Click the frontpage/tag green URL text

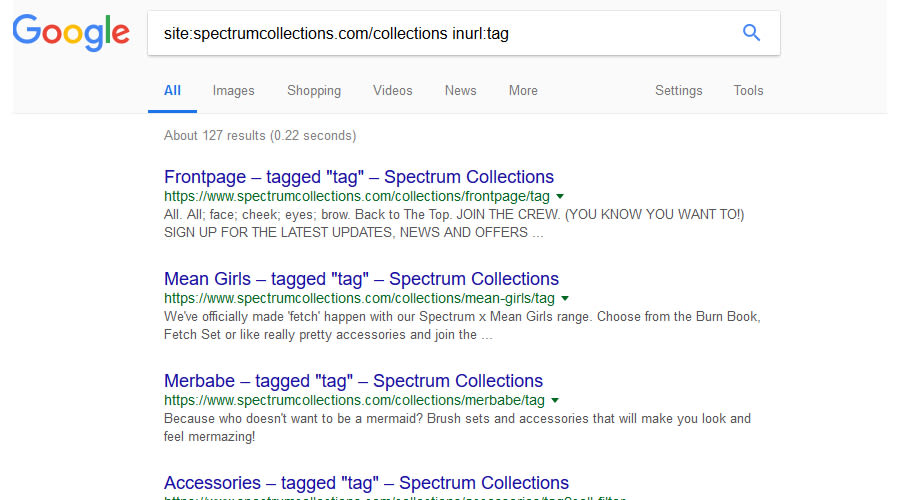tap(356, 196)
